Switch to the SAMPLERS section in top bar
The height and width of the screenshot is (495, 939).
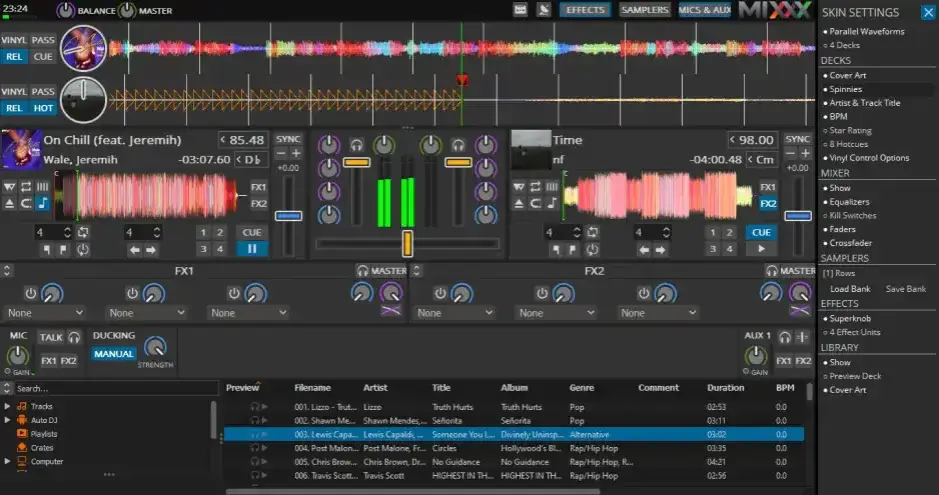(x=644, y=10)
